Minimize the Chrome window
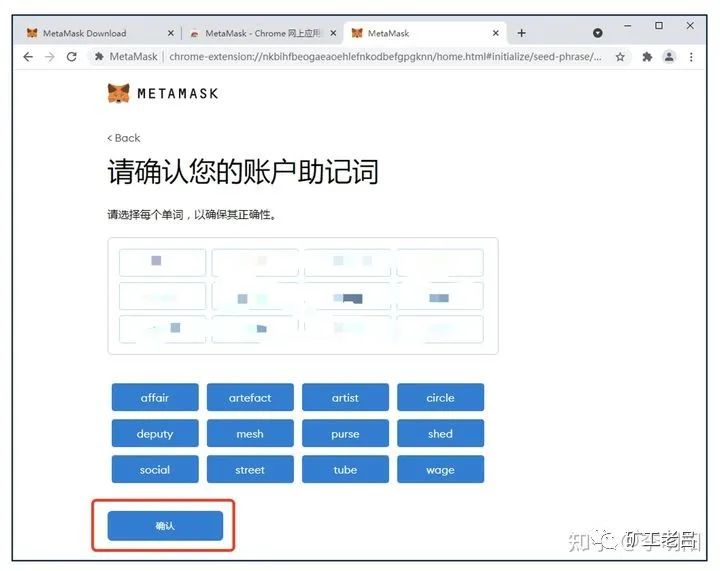Screen dimensions: 720x571 click(x=628, y=26)
